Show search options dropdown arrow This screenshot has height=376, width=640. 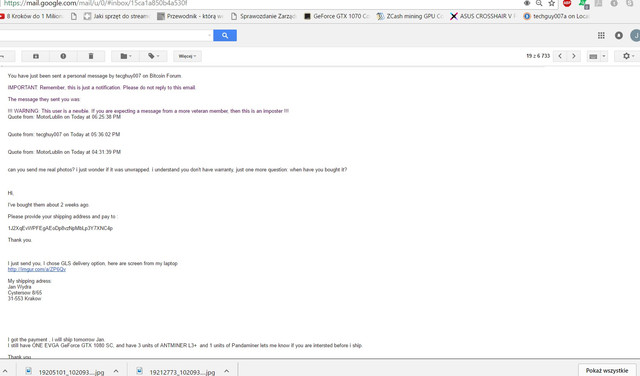209,36
